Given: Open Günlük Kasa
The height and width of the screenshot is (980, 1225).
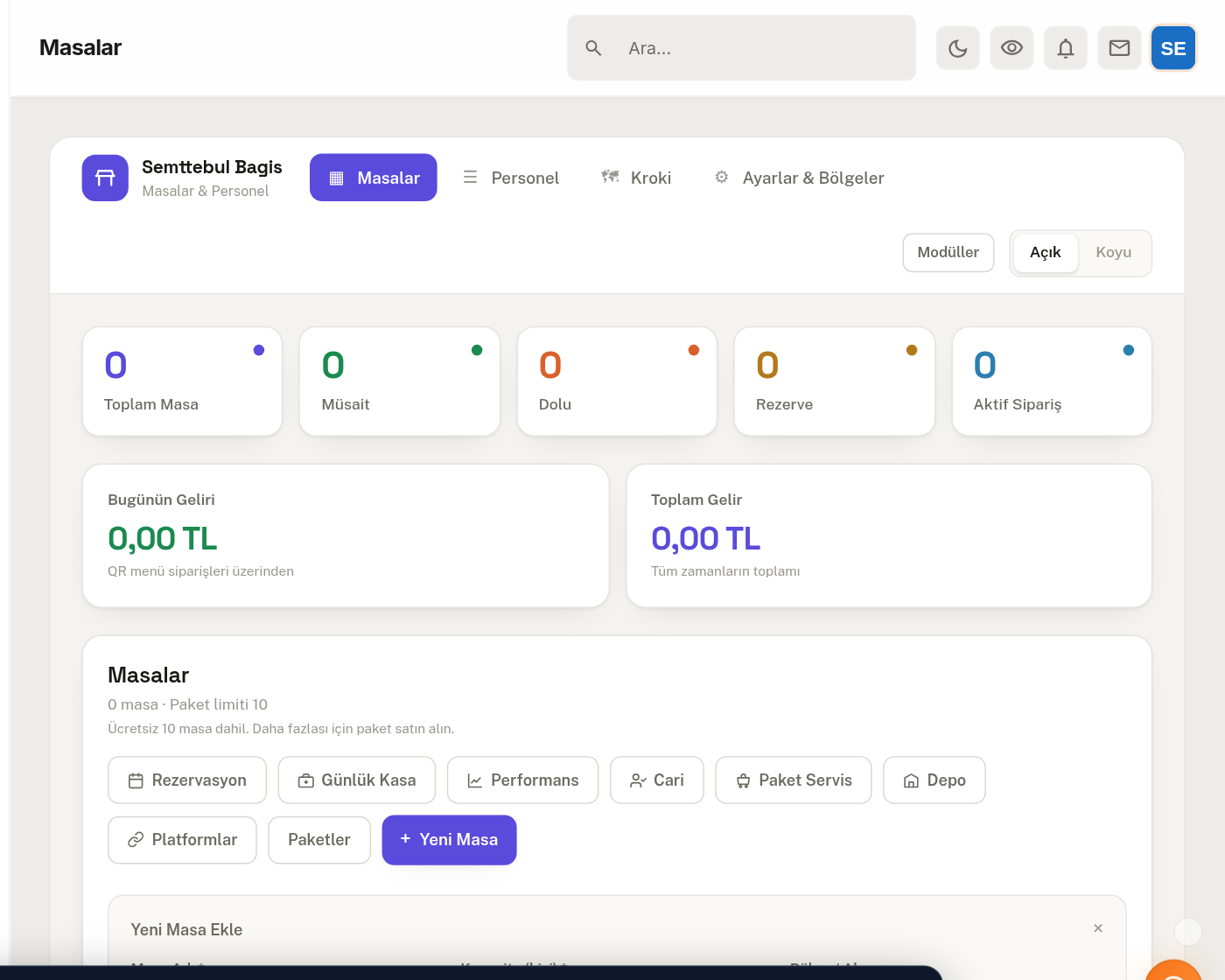Looking at the screenshot, I should coord(357,780).
